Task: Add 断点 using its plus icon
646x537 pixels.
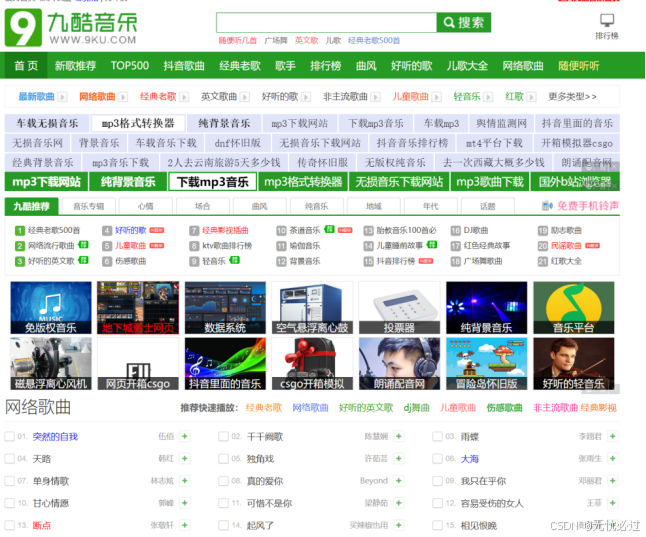Action: (185, 525)
